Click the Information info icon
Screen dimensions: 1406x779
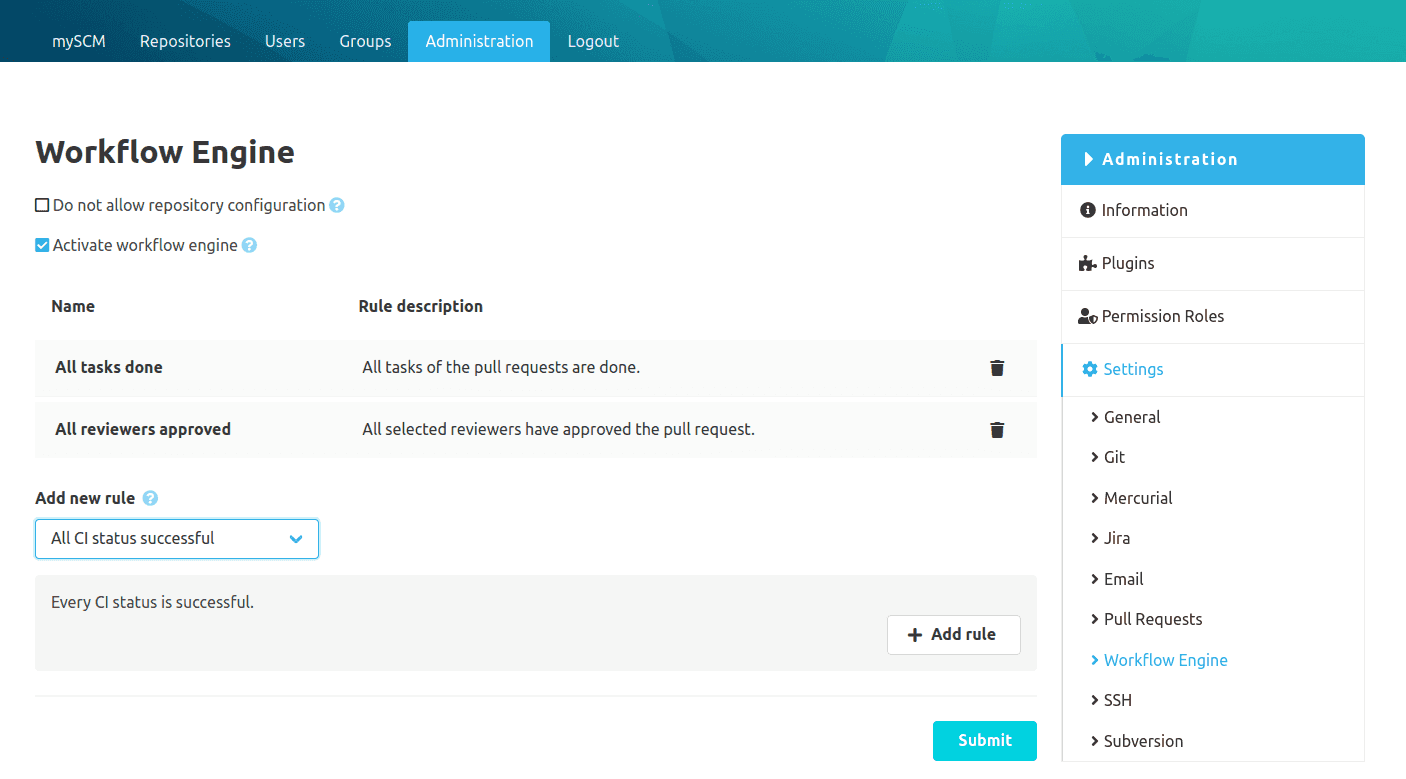[1087, 210]
